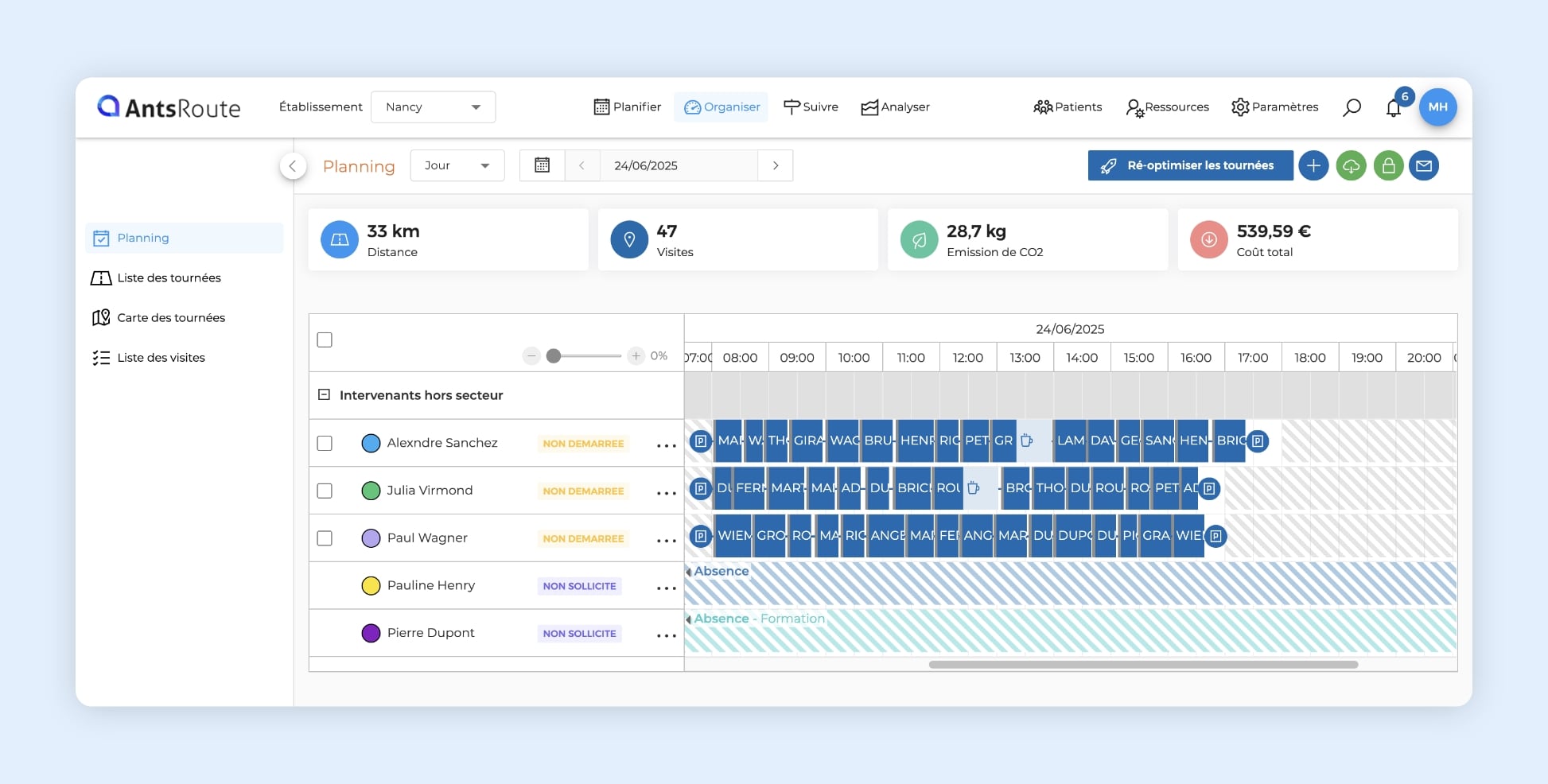Open the calendar date picker icon
The width and height of the screenshot is (1548, 784).
click(542, 165)
